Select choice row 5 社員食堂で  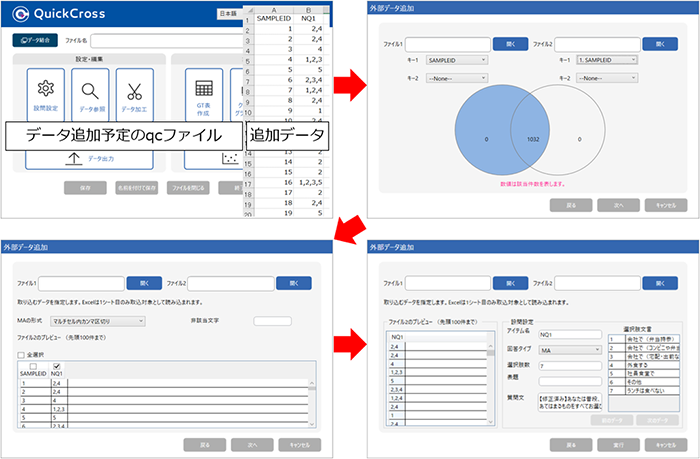[x=644, y=373]
